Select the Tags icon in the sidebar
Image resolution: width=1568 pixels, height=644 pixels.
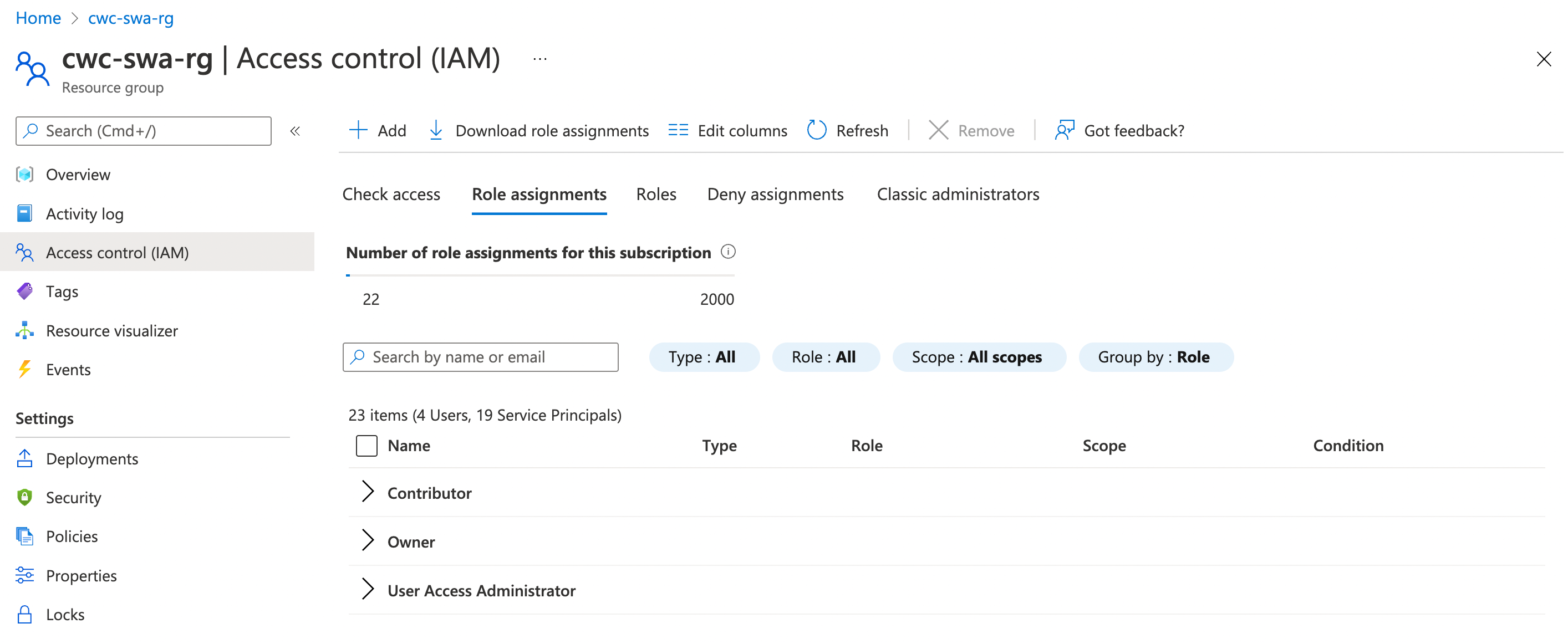(24, 291)
